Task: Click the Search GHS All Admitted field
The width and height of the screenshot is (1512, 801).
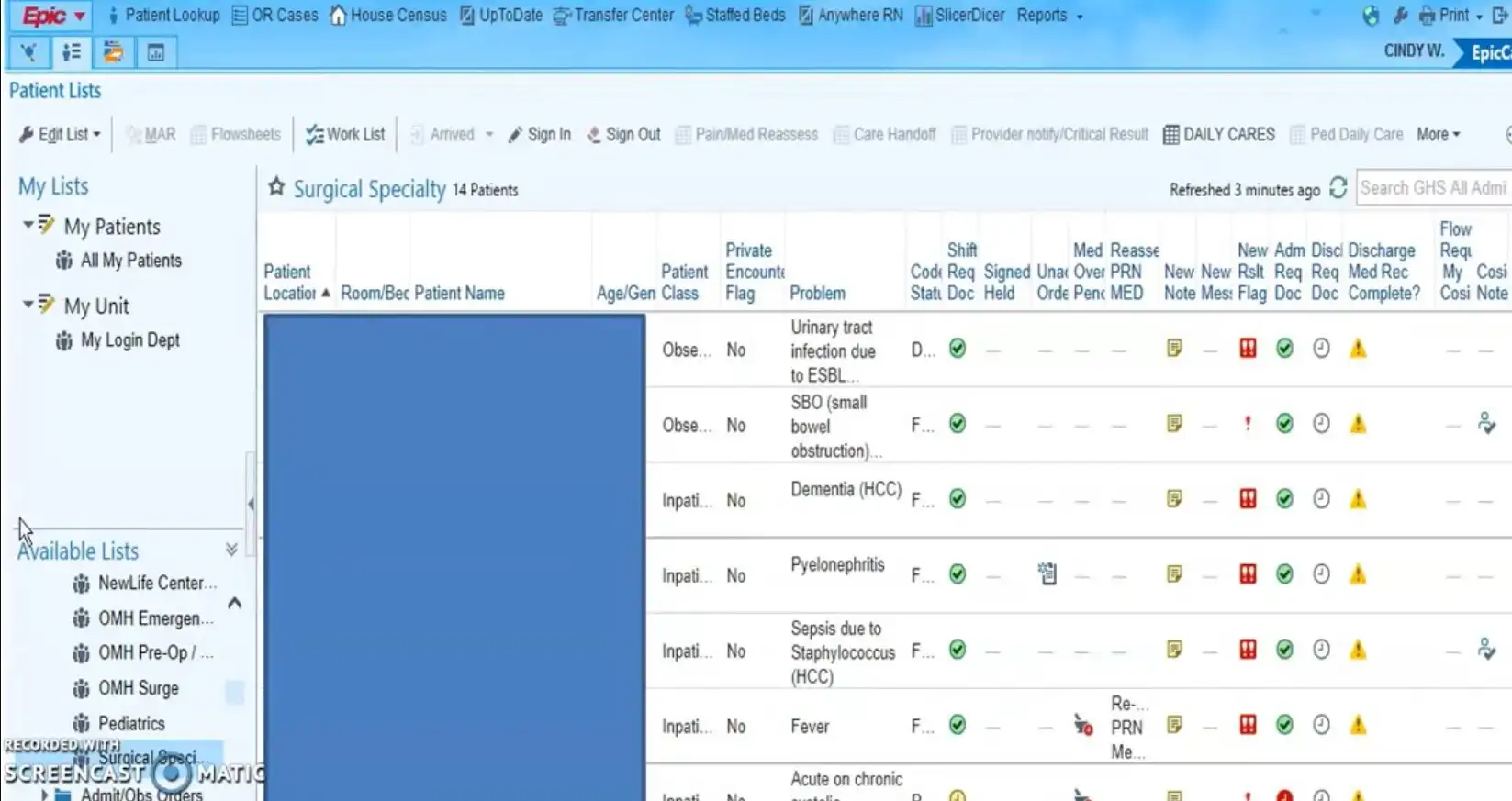Action: point(1432,188)
